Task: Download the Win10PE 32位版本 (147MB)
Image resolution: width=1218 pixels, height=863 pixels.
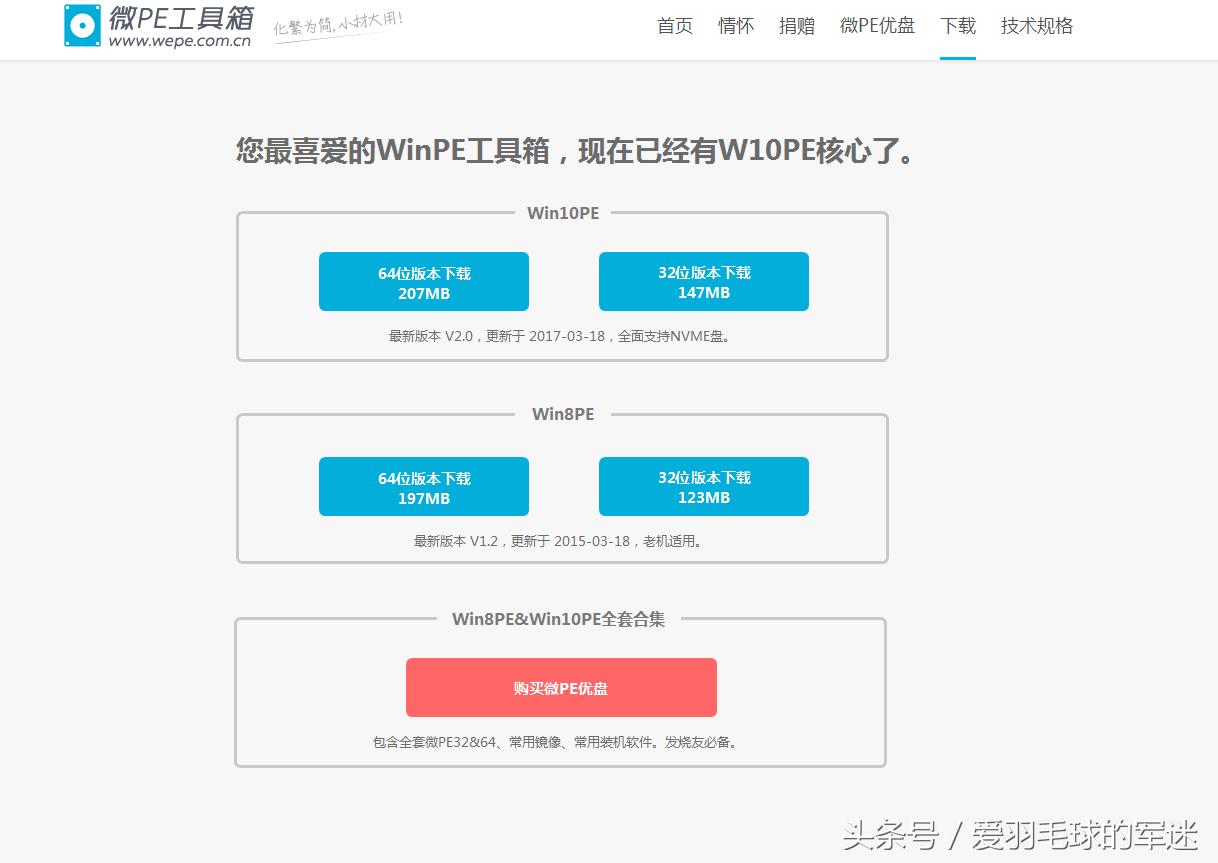Action: coord(703,282)
